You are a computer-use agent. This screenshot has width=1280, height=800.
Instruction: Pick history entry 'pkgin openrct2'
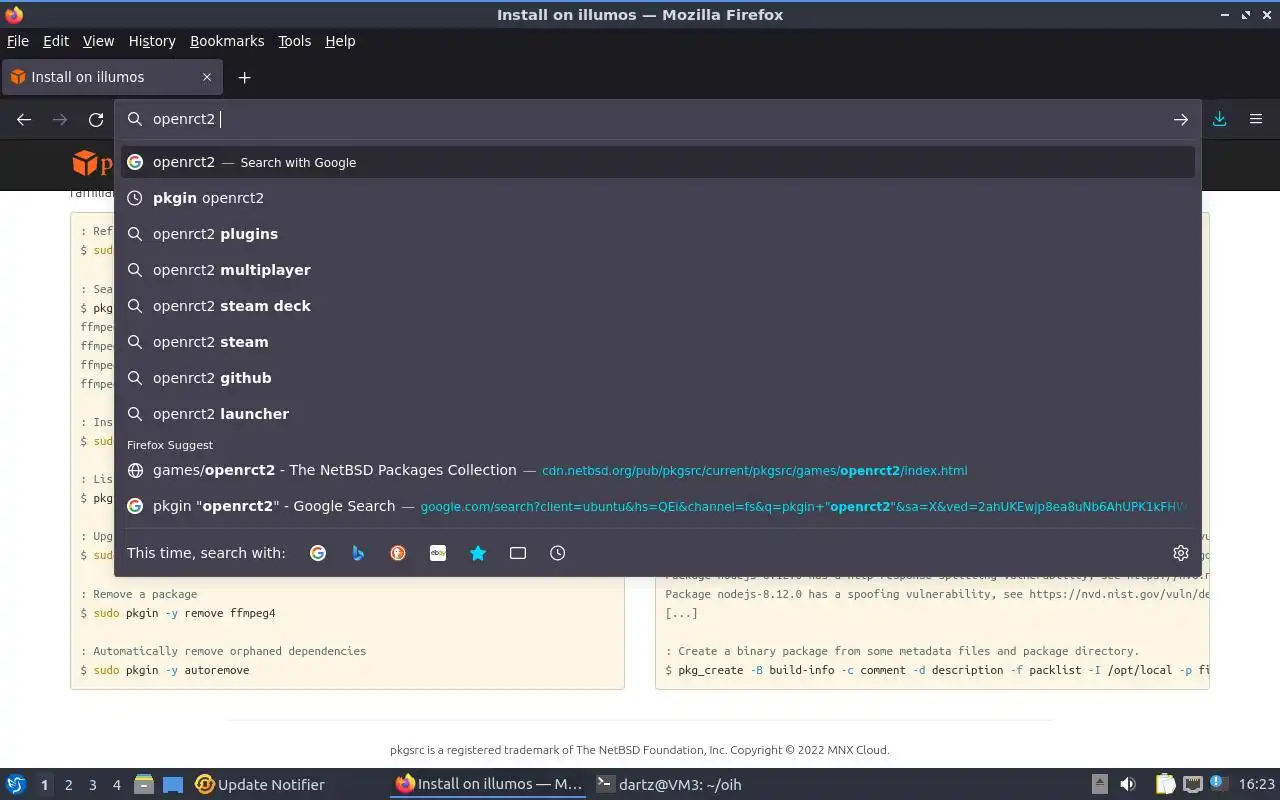[x=658, y=198]
